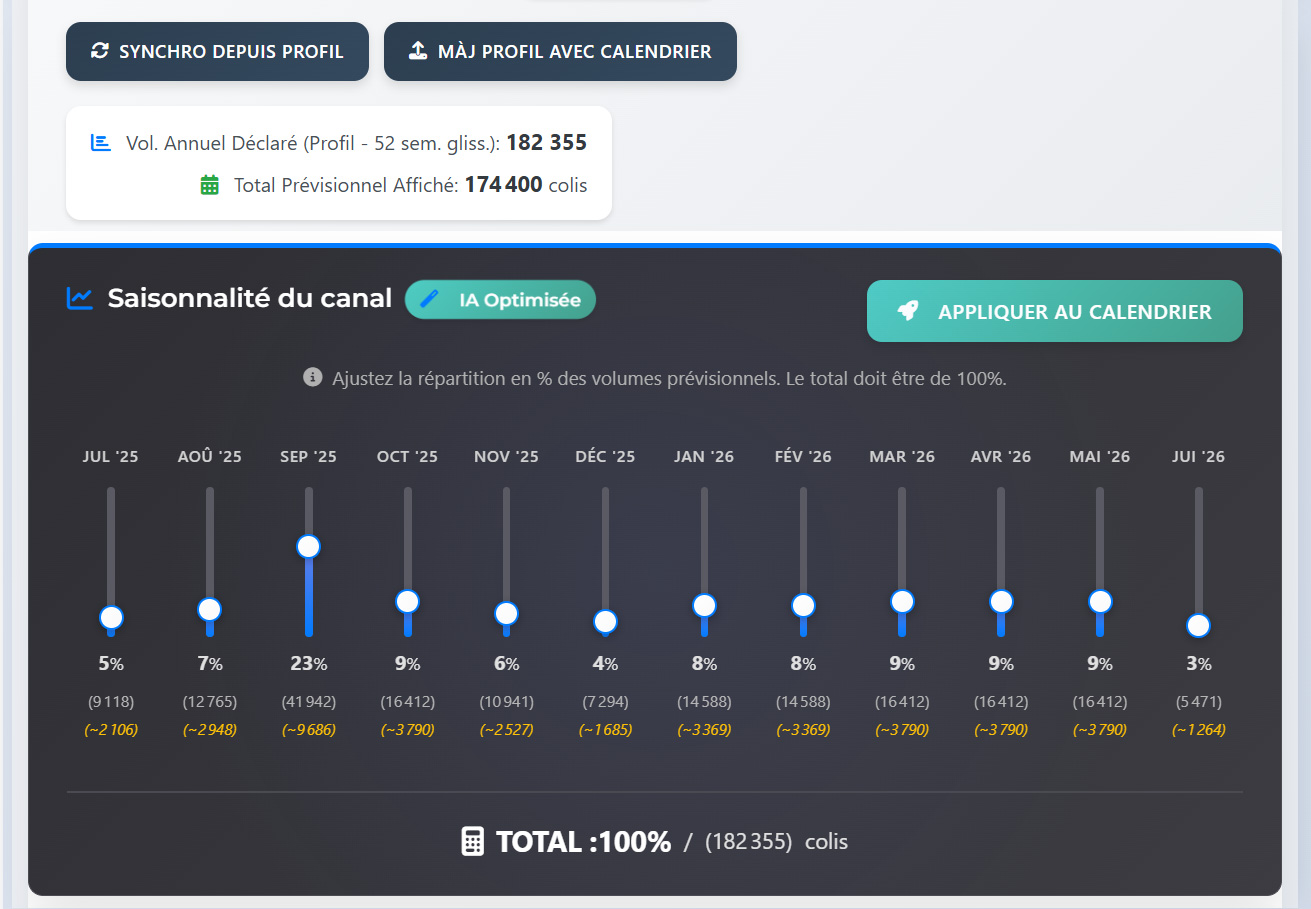Click the pencil icon in IA Optimisée badge
Image resolution: width=1311 pixels, height=909 pixels.
(x=430, y=299)
